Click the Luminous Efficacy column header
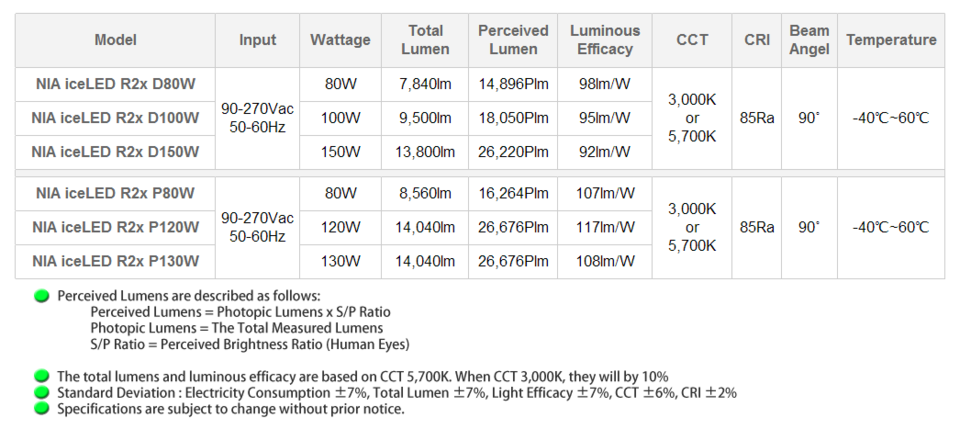 pos(604,40)
